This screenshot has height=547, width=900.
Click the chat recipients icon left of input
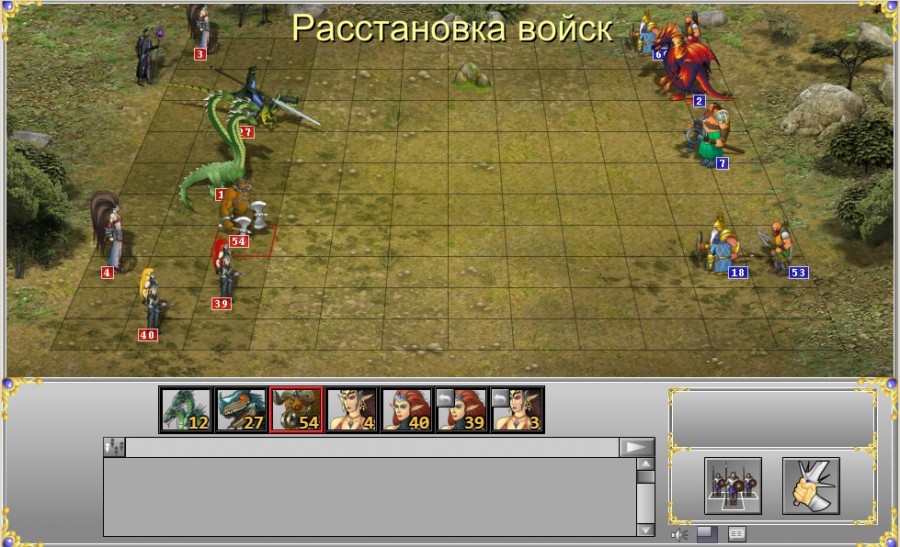(114, 447)
